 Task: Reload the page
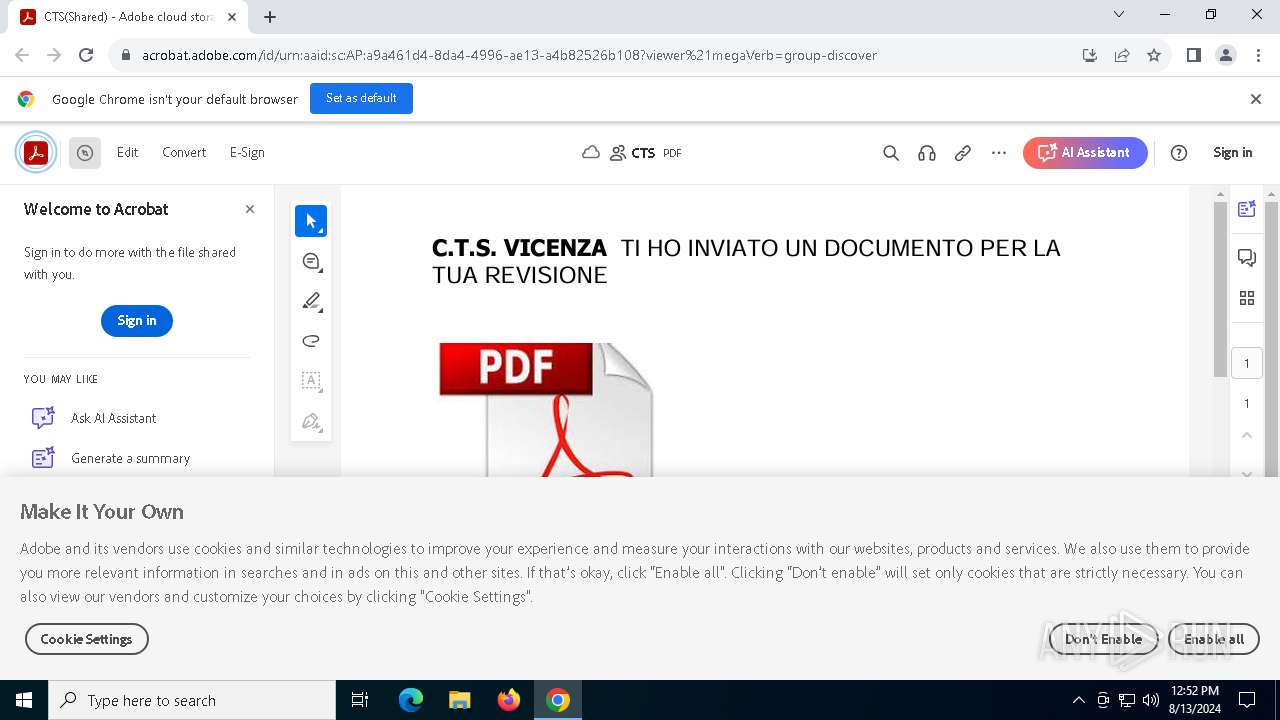[86, 55]
